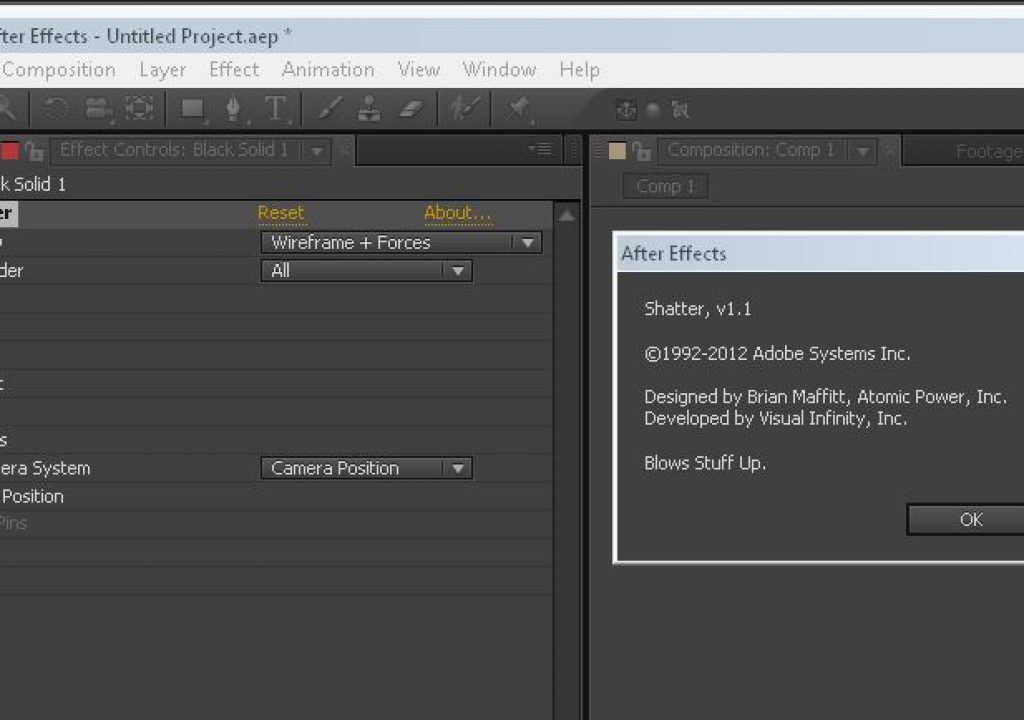
Task: Open the Effect Controls panel options menu
Action: tap(540, 150)
